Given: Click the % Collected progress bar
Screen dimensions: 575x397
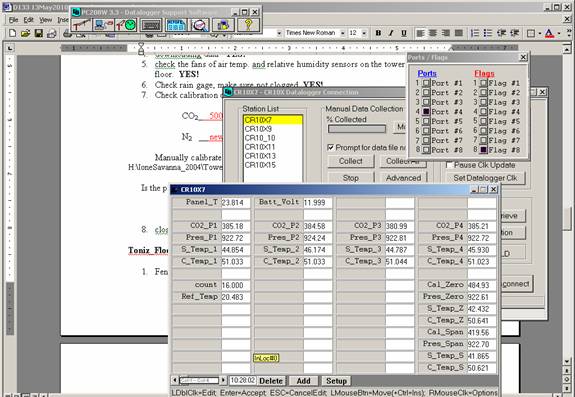Looking at the screenshot, I should (x=357, y=129).
